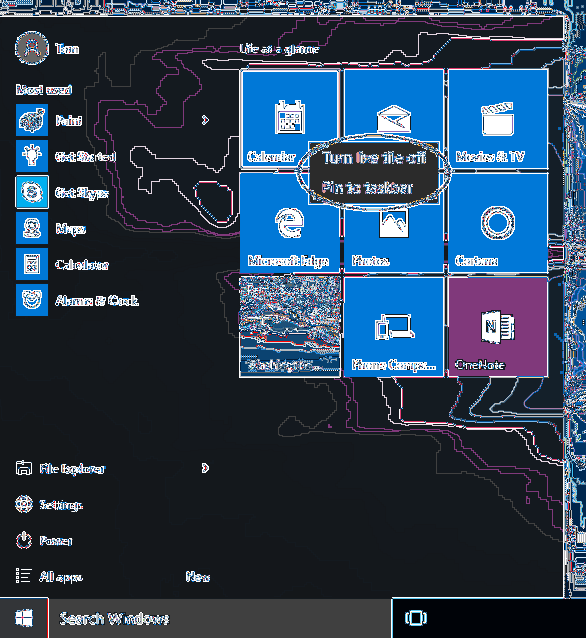The height and width of the screenshot is (638, 586).
Task: Open the Get Skype app icon
Action: [32, 192]
